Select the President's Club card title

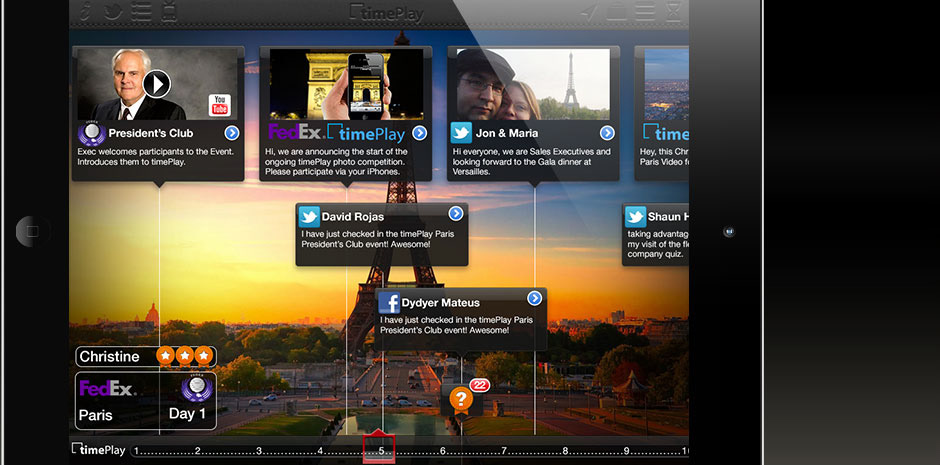[x=151, y=133]
